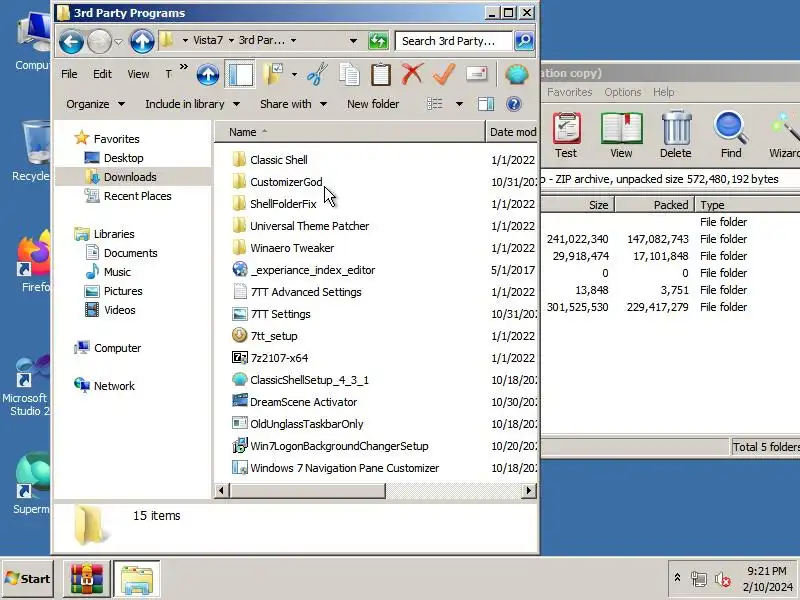
Task: Open the Organize dropdown
Action: [95, 104]
